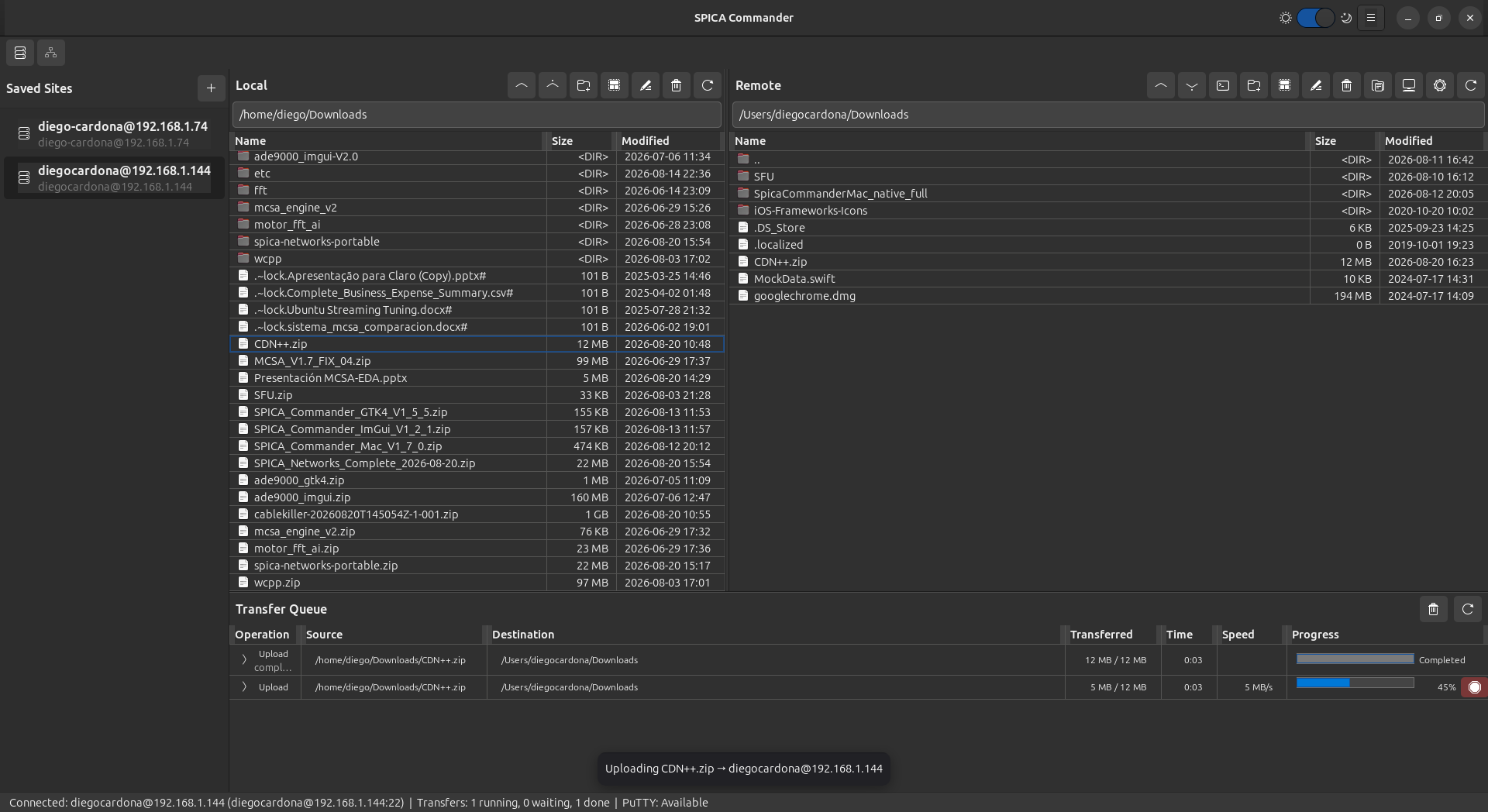
Task: Select all items in the Remote pane
Action: pos(1285,85)
